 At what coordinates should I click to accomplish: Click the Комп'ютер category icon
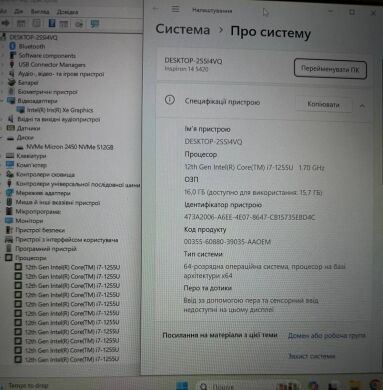point(10,165)
